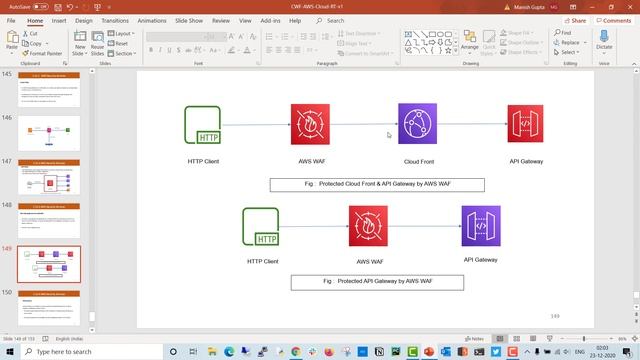Switch to Reading view
The width and height of the screenshot is (640, 360).
533,339
